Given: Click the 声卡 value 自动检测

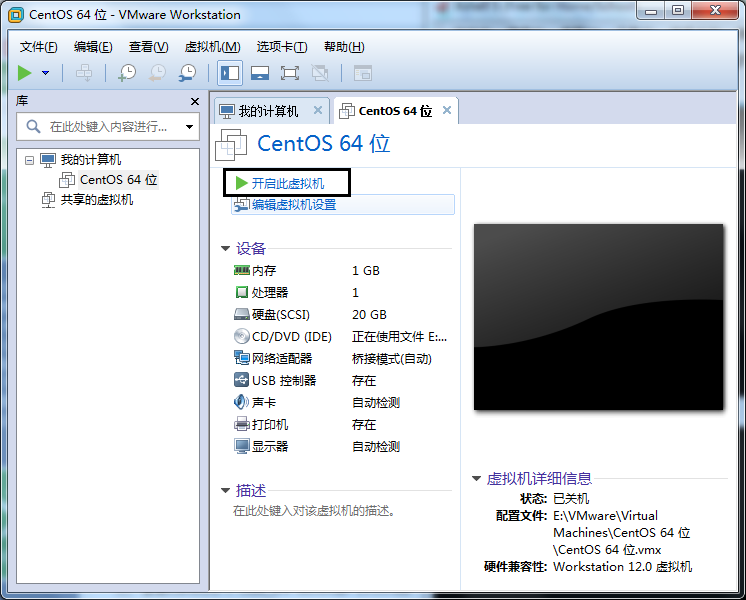Looking at the screenshot, I should [x=376, y=403].
